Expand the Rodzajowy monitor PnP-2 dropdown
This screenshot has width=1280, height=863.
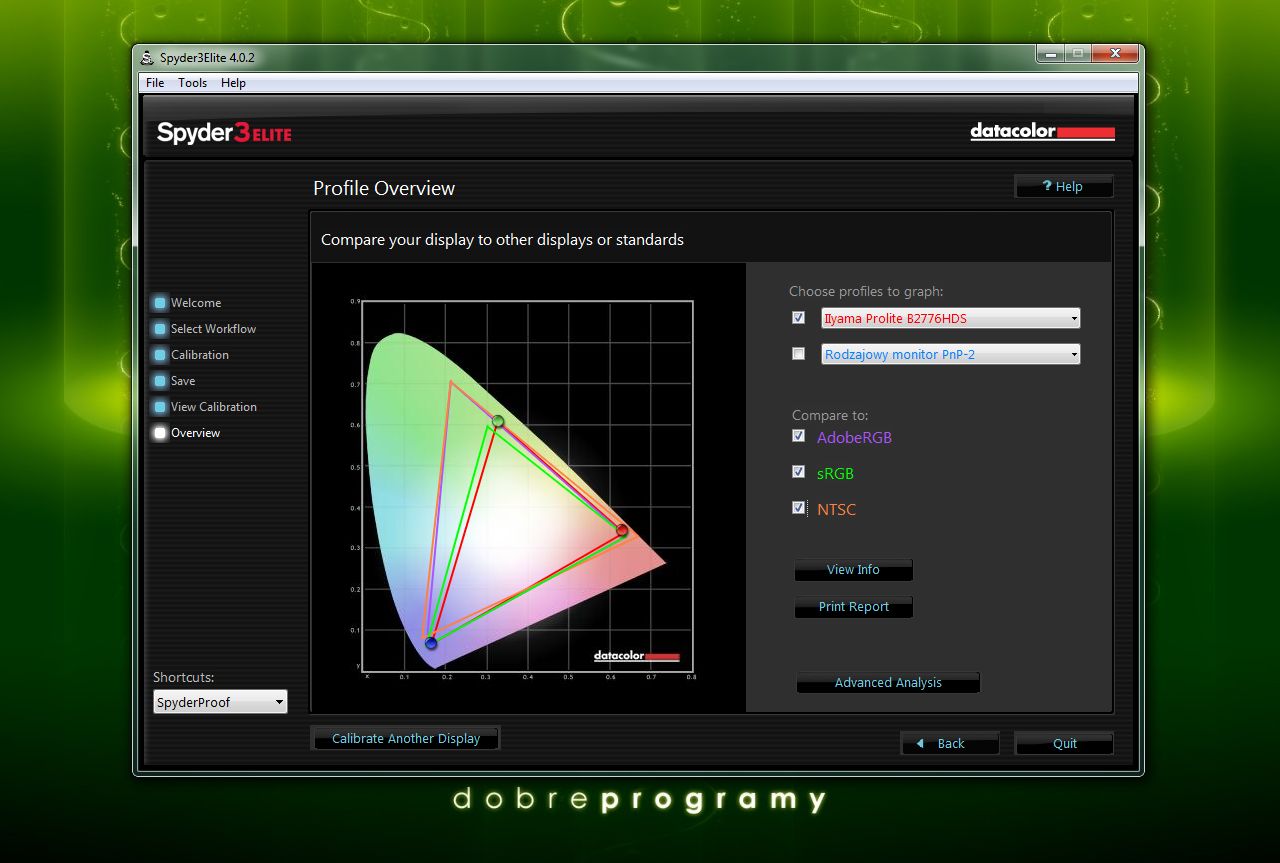pyautogui.click(x=950, y=354)
